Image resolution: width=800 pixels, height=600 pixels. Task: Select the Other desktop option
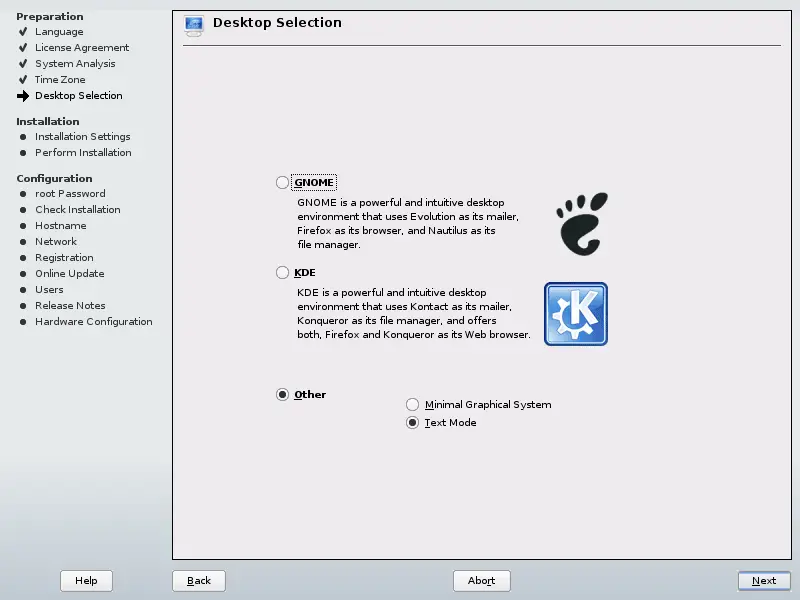point(282,394)
